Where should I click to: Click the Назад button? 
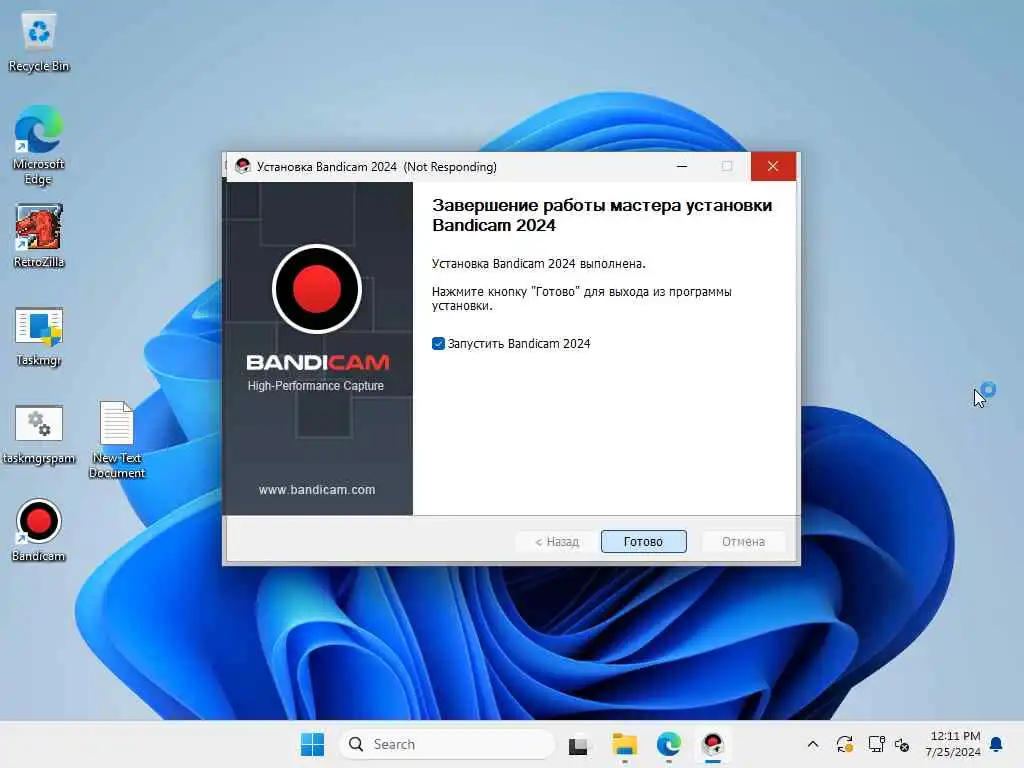pos(556,541)
